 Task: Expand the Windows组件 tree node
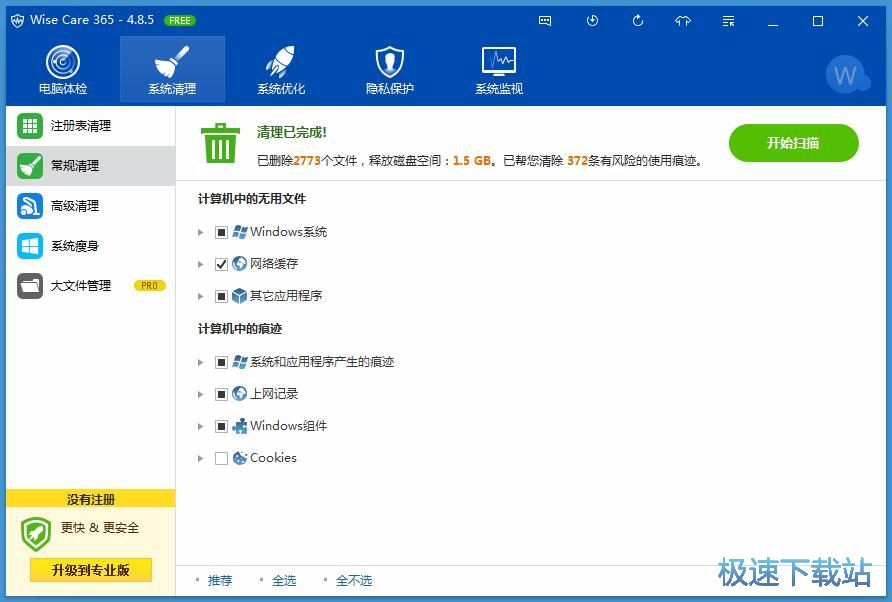(200, 426)
